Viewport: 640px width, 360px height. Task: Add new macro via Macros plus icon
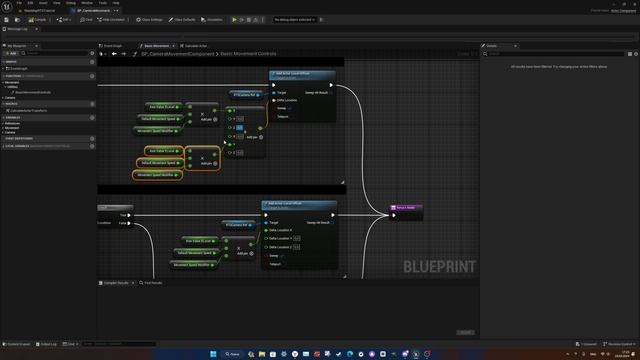pos(92,104)
